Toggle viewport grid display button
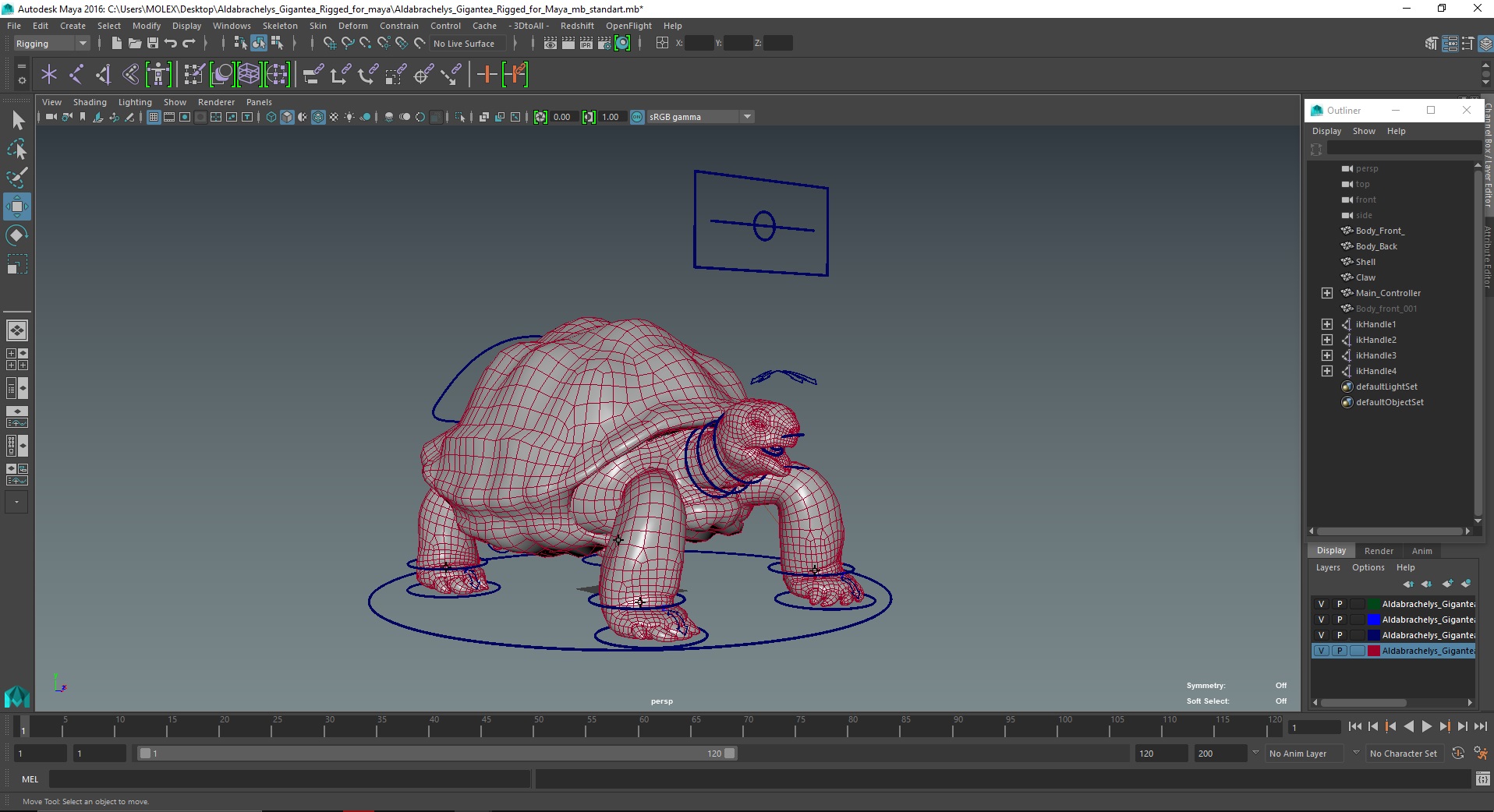The image size is (1494, 812). 154,117
